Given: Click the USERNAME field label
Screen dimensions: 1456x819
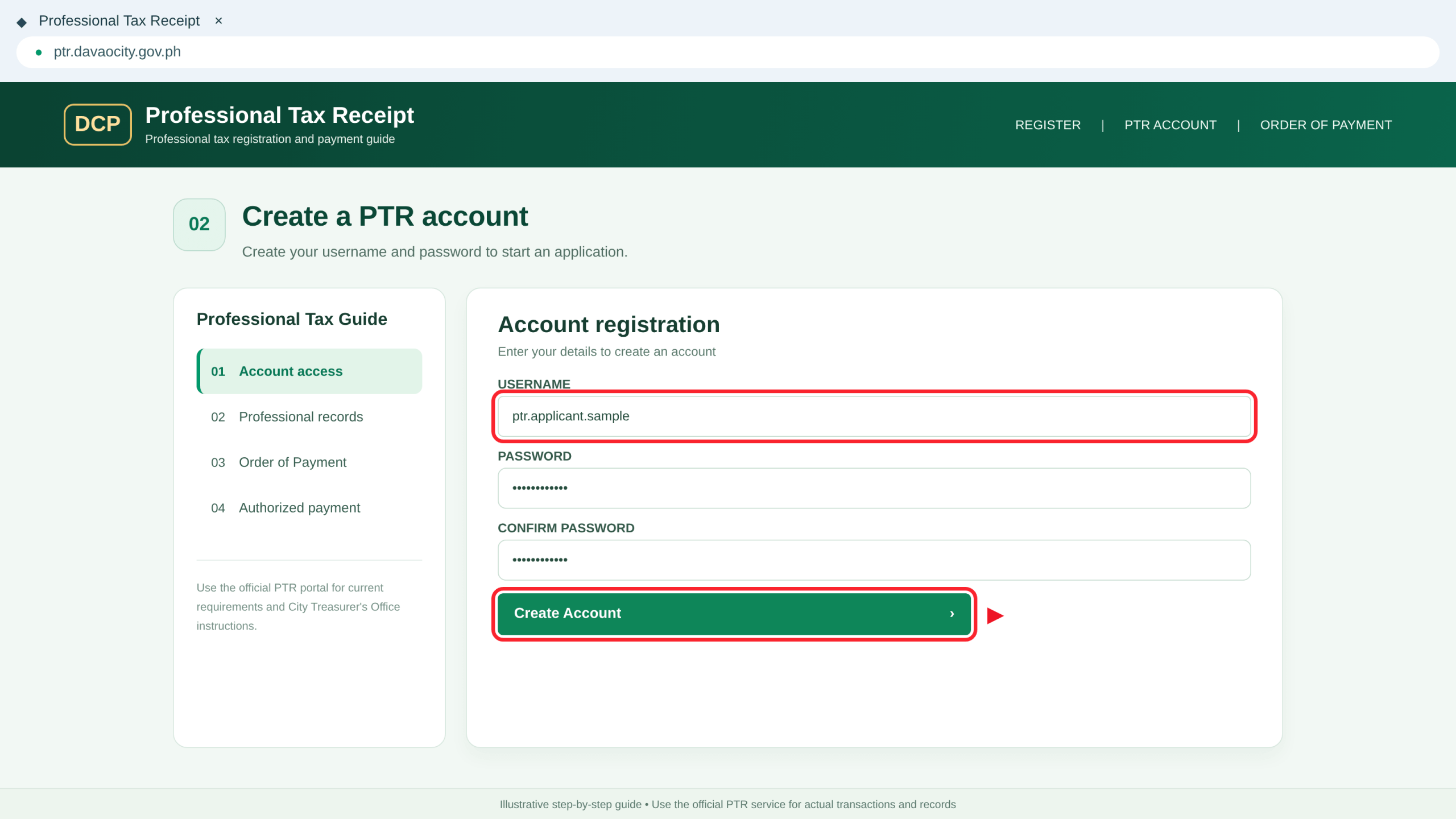Looking at the screenshot, I should pos(534,384).
